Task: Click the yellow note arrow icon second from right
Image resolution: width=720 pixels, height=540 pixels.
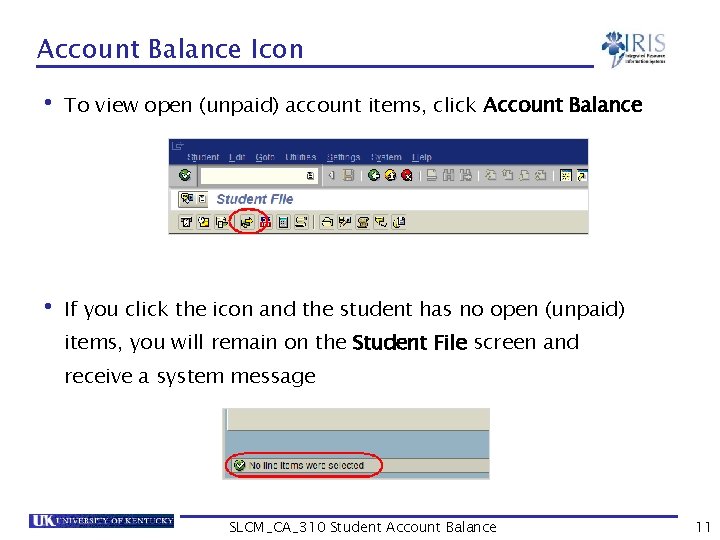Action: (381, 222)
